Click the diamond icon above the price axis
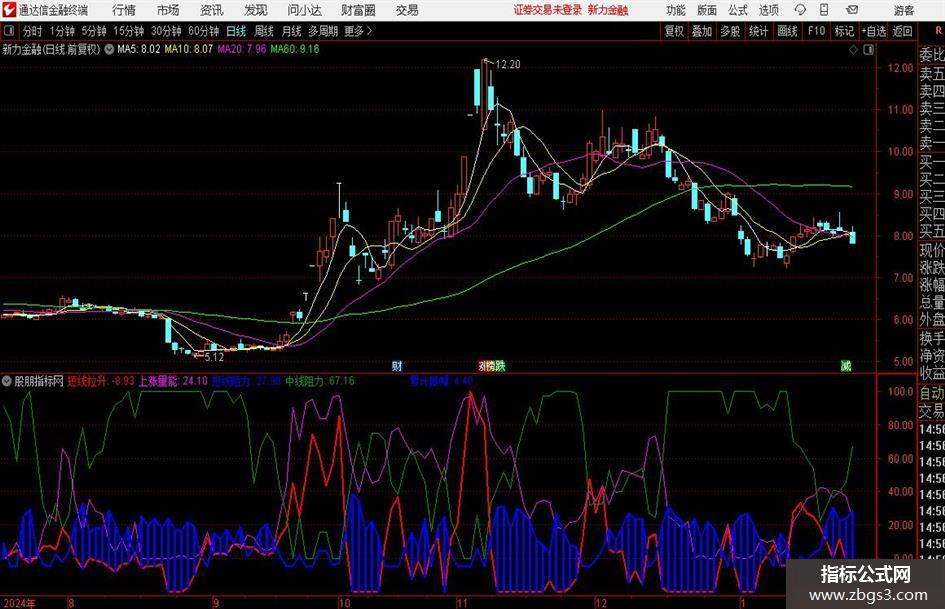945x609 pixels. [853, 50]
